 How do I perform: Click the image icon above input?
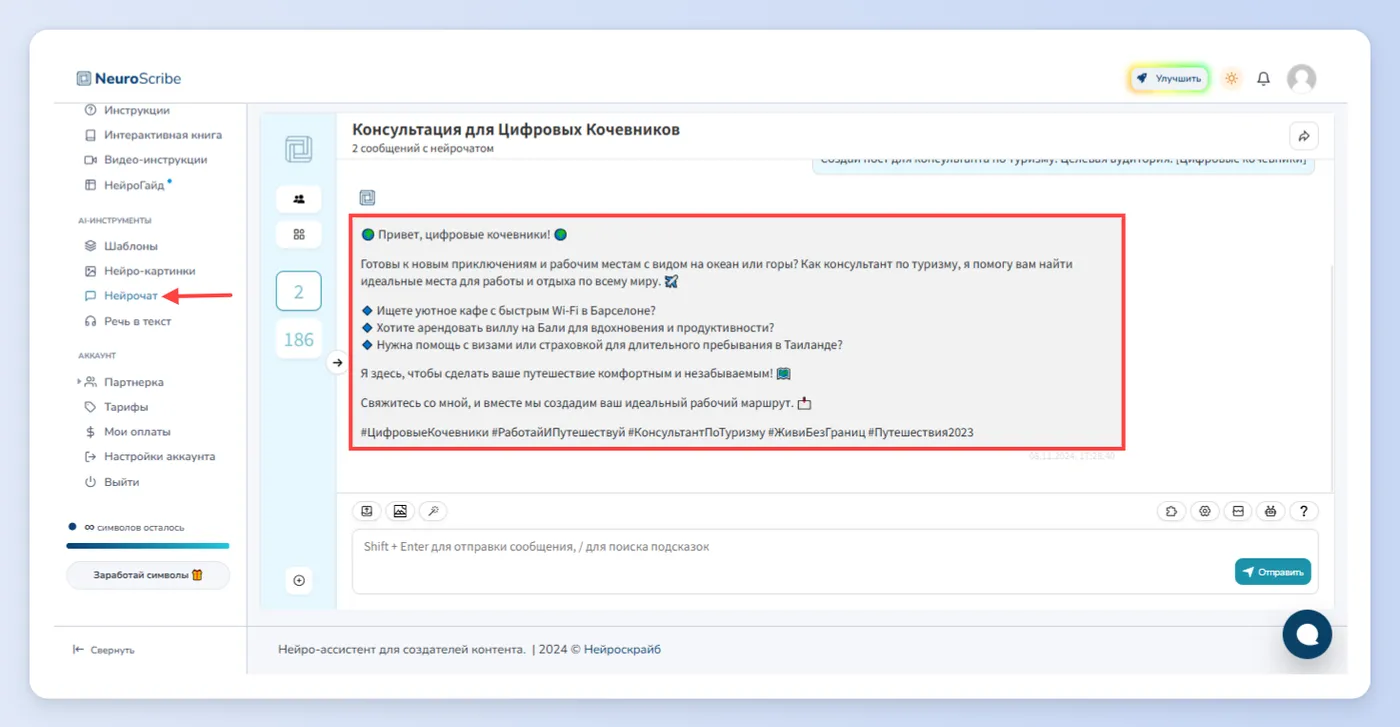click(400, 511)
